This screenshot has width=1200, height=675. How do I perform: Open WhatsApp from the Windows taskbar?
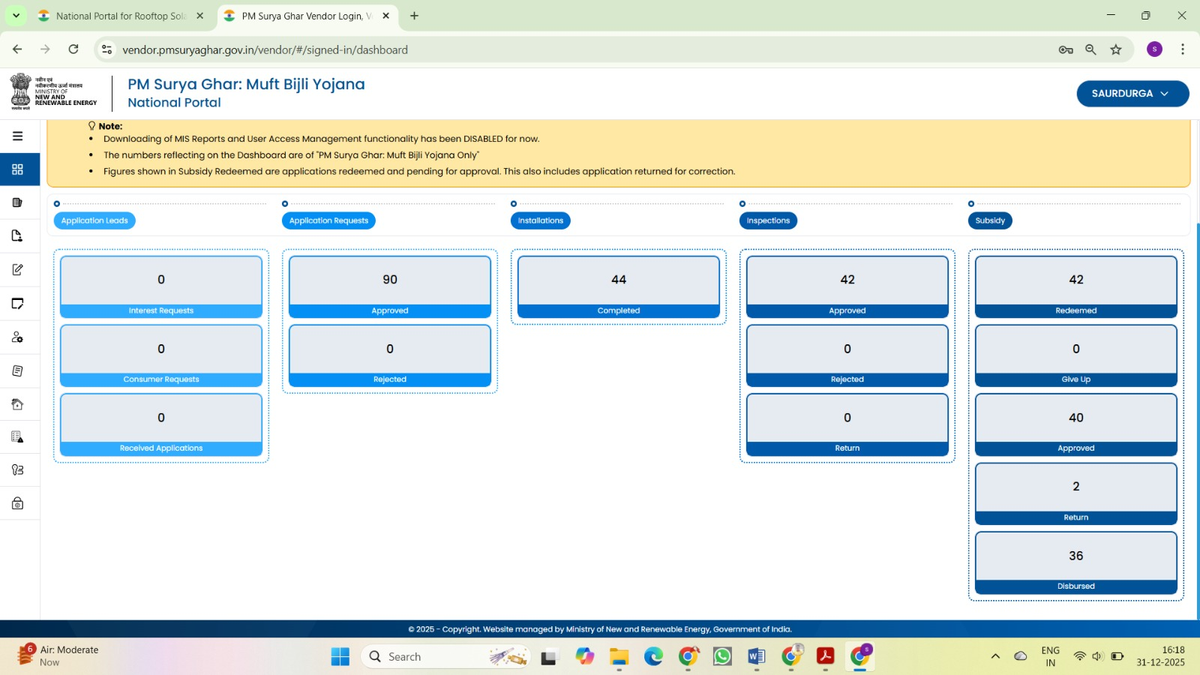pyautogui.click(x=722, y=656)
